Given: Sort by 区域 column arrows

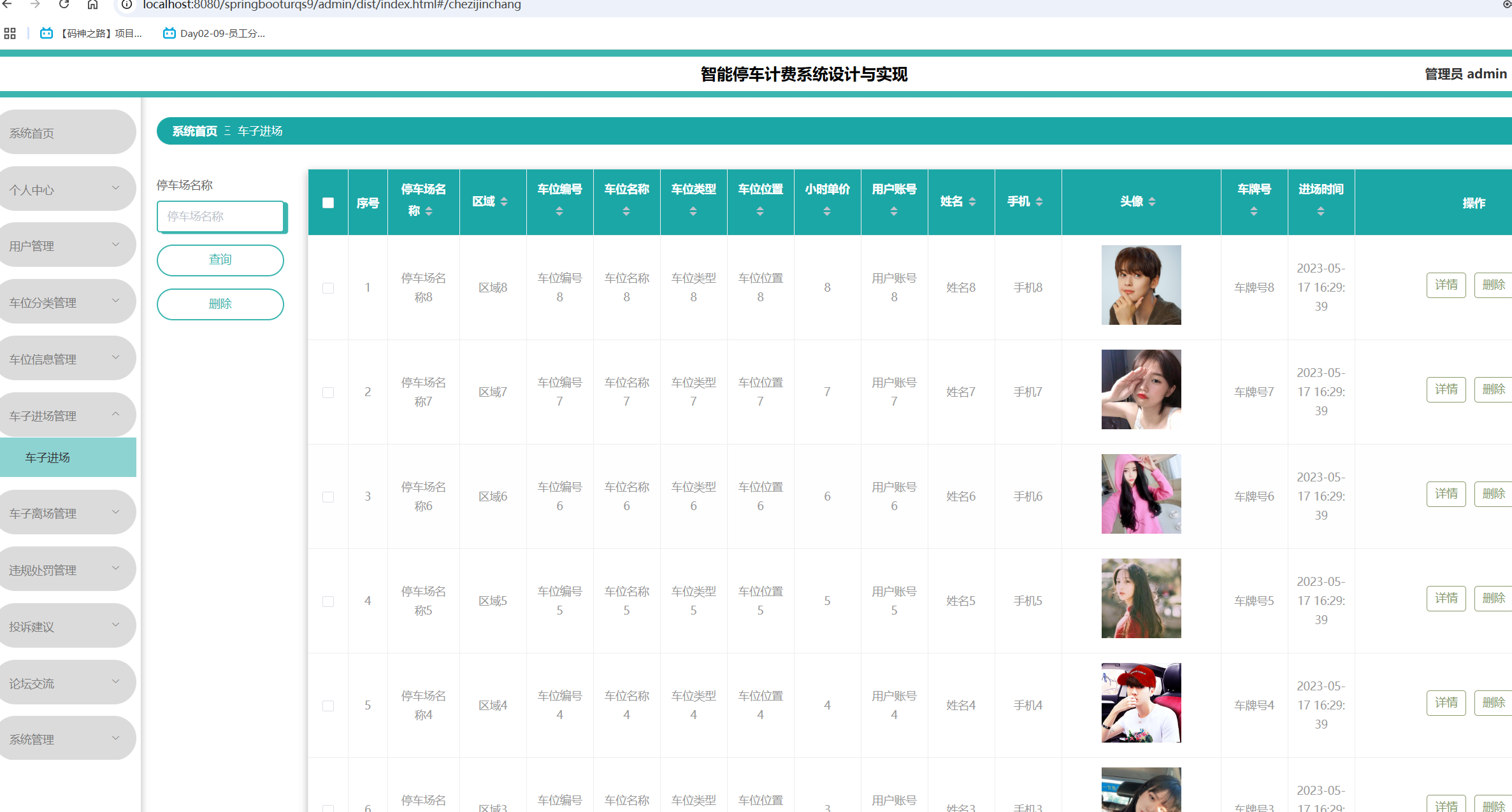Looking at the screenshot, I should pos(504,202).
